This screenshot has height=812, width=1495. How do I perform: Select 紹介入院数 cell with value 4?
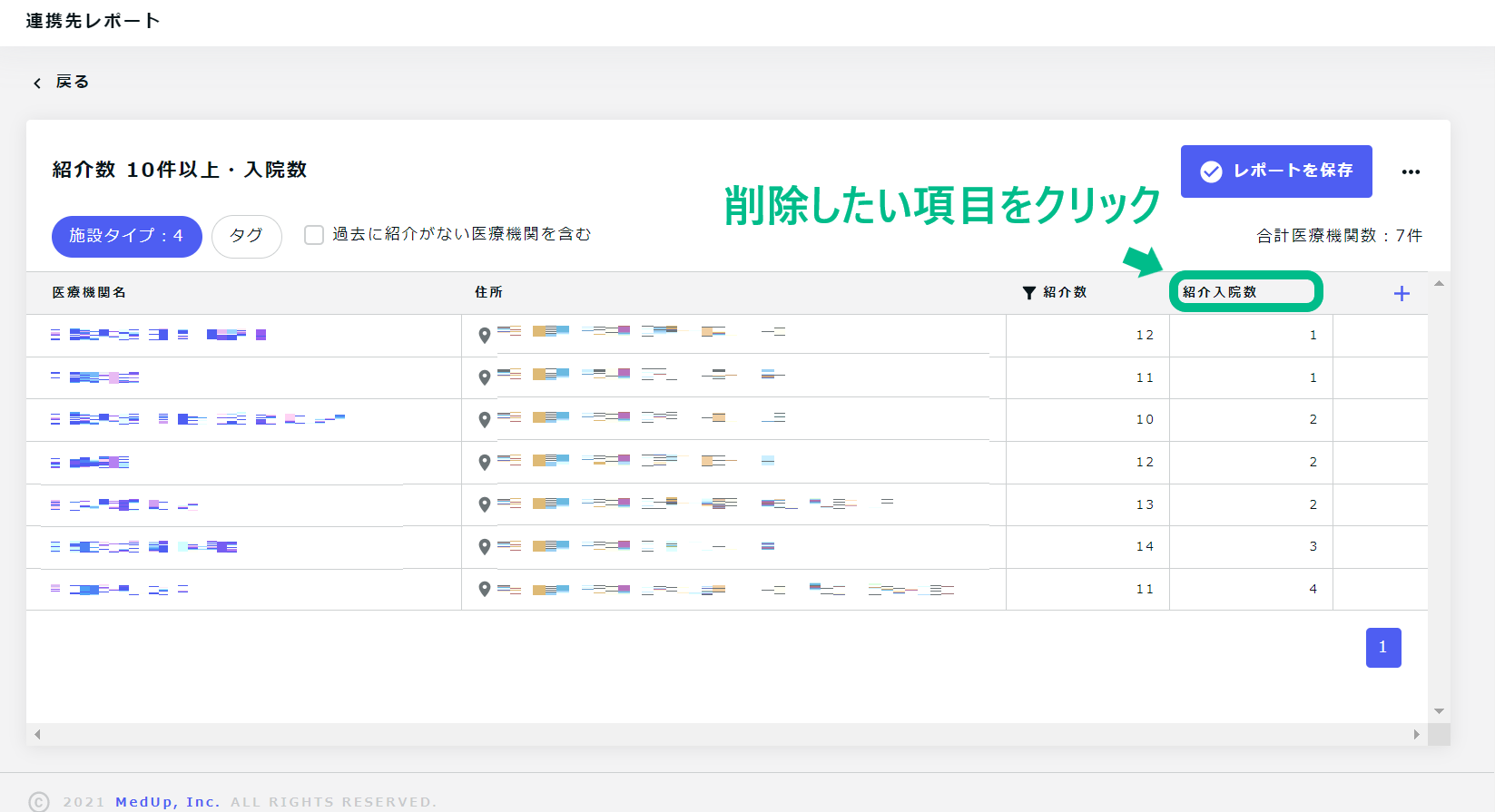tap(1251, 590)
